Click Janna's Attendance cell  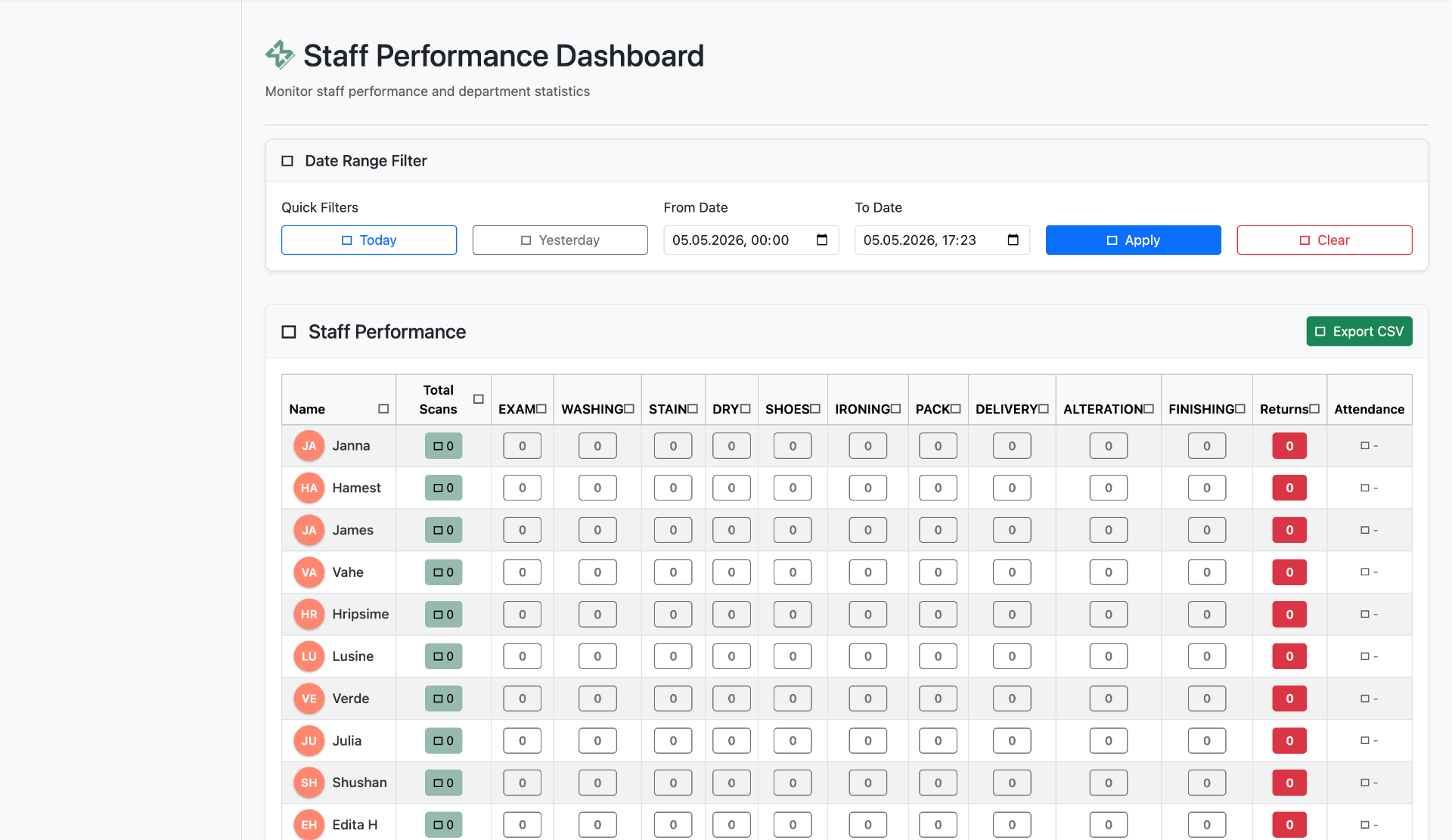click(x=1369, y=446)
